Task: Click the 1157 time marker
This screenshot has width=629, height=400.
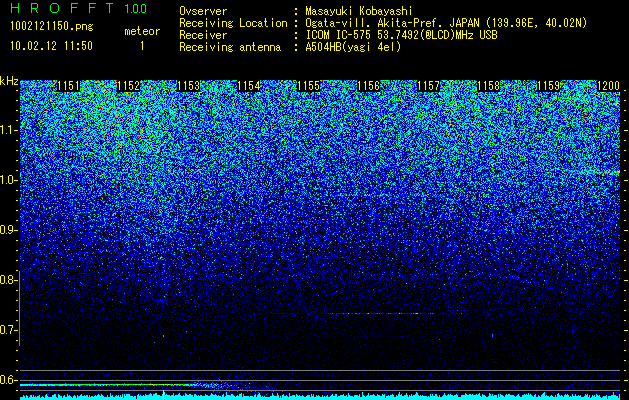Action: [x=428, y=86]
